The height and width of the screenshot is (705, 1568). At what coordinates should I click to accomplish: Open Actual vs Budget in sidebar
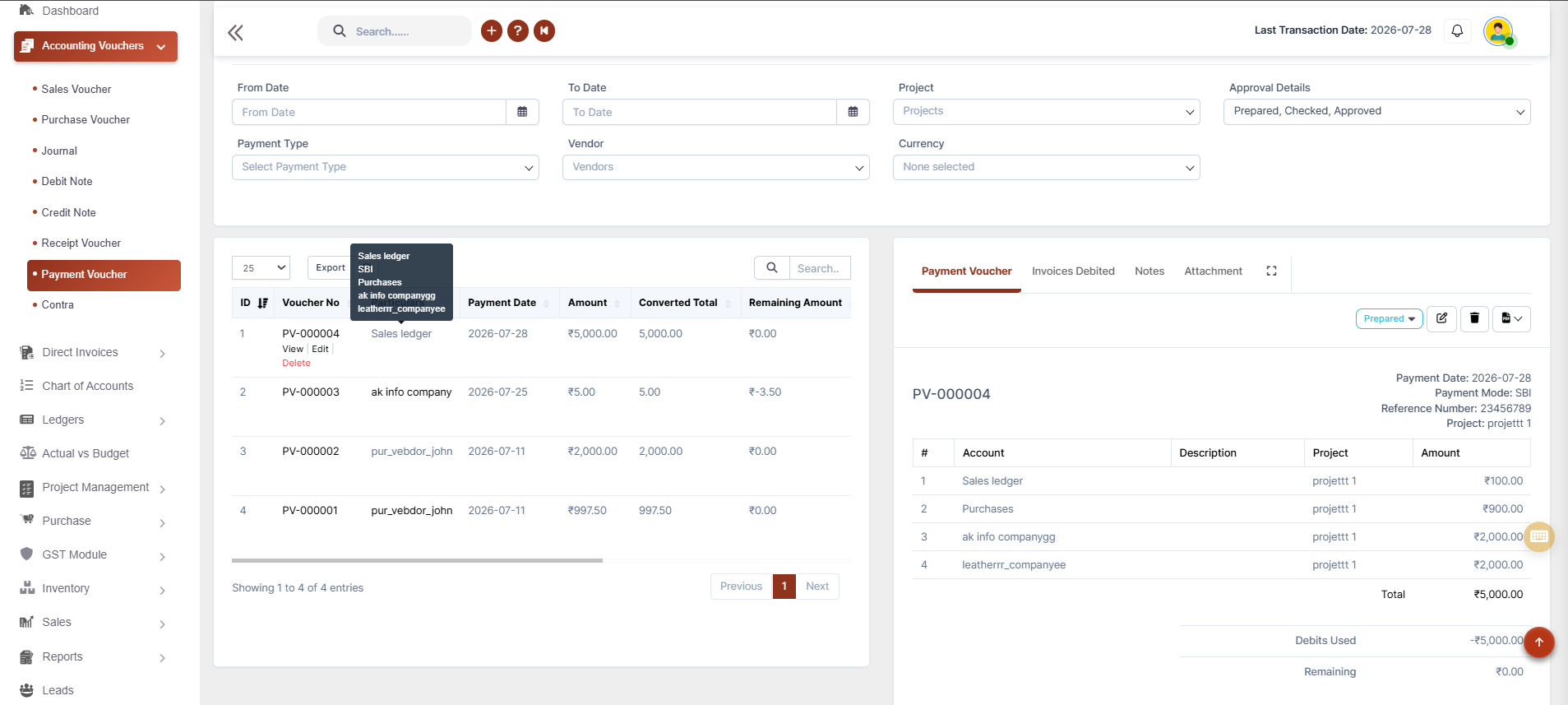tap(86, 453)
